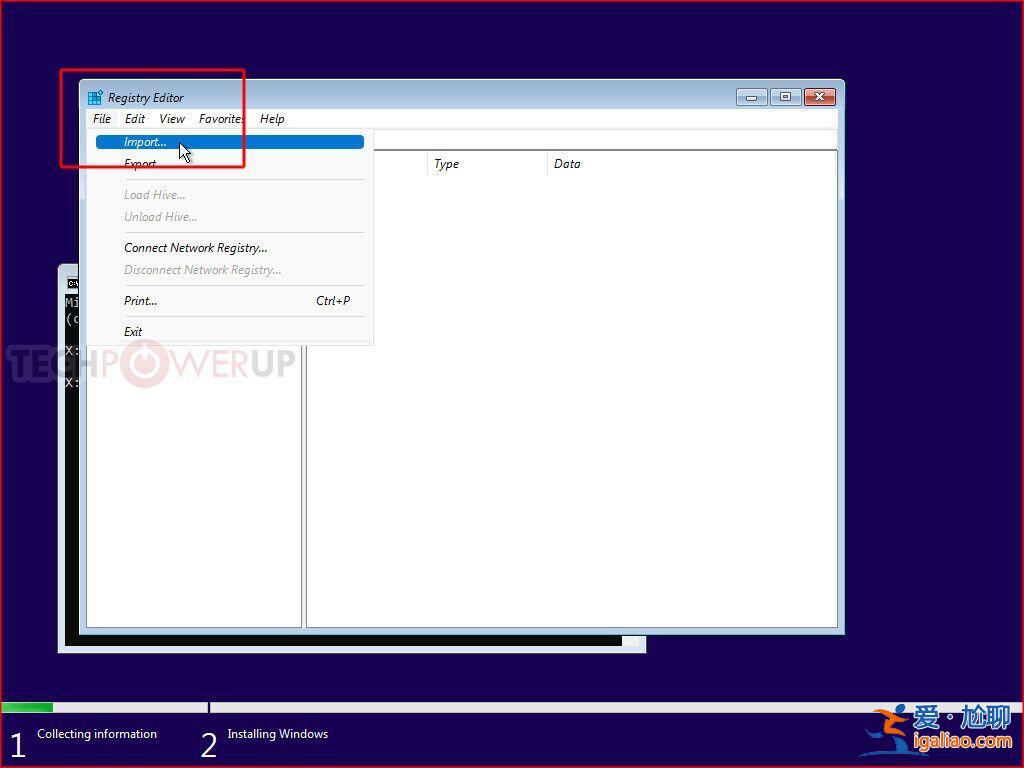Click the Installing Windows setup step
The height and width of the screenshot is (768, 1024).
tap(277, 733)
